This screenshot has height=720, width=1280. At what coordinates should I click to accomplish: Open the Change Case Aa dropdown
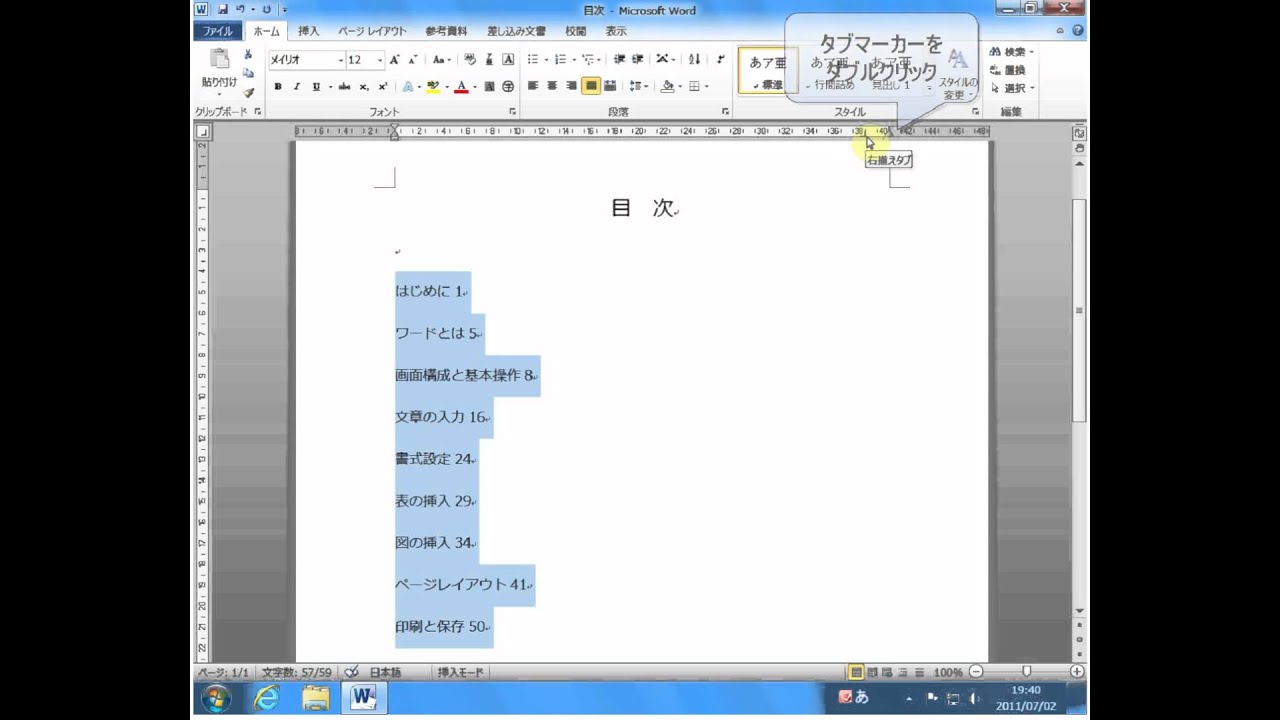442,60
